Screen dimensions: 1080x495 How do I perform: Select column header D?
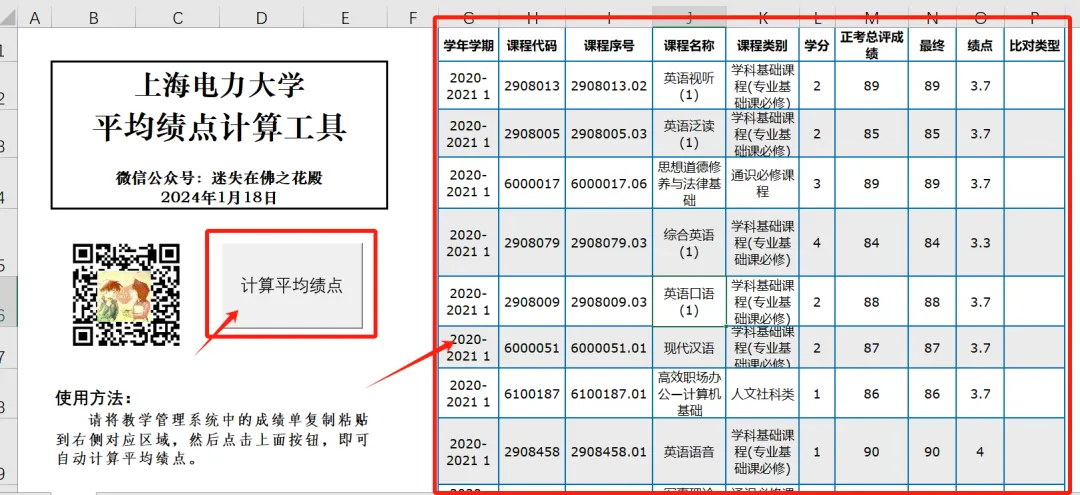coord(261,18)
